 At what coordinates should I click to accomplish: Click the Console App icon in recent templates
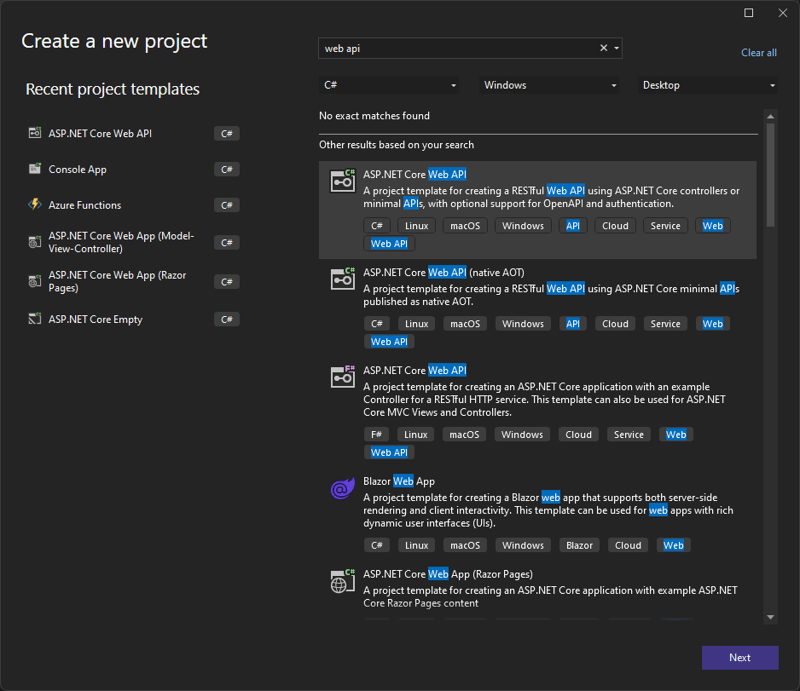35,169
